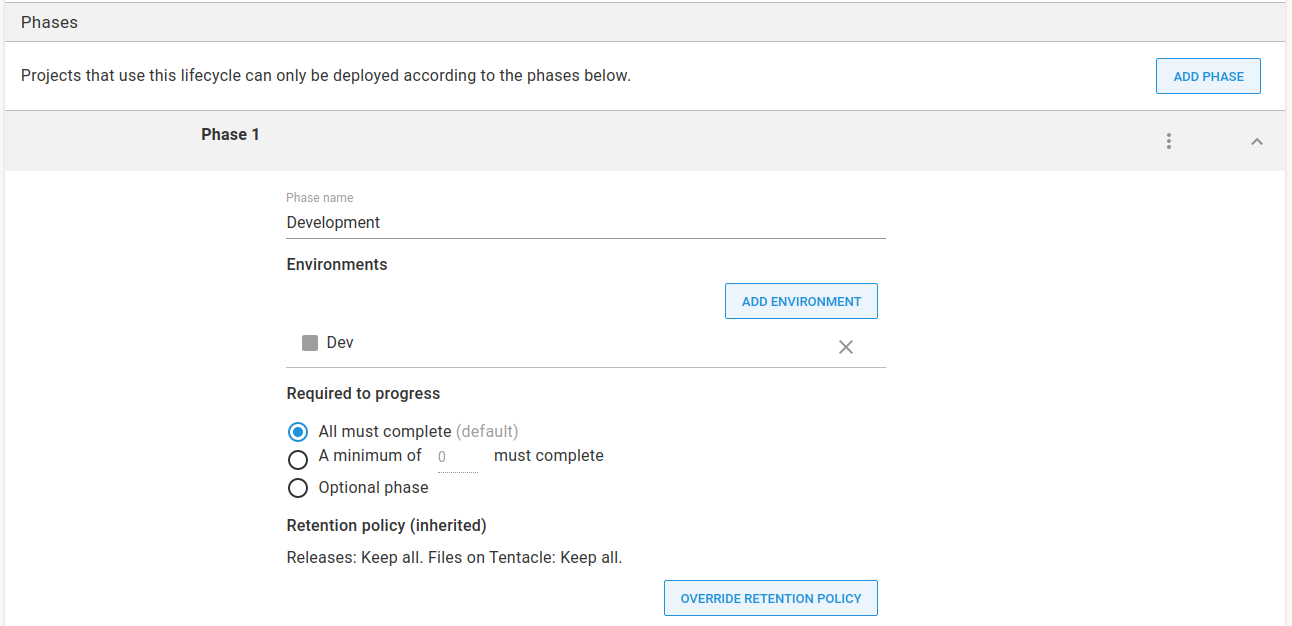Click the gray environment color square beside Dev
This screenshot has width=1292, height=626.
(310, 342)
